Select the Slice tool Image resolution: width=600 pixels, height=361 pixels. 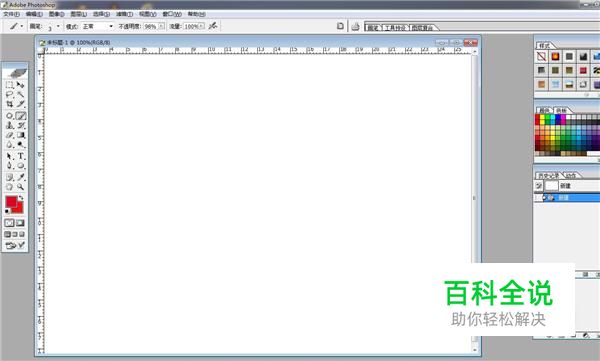click(x=21, y=104)
